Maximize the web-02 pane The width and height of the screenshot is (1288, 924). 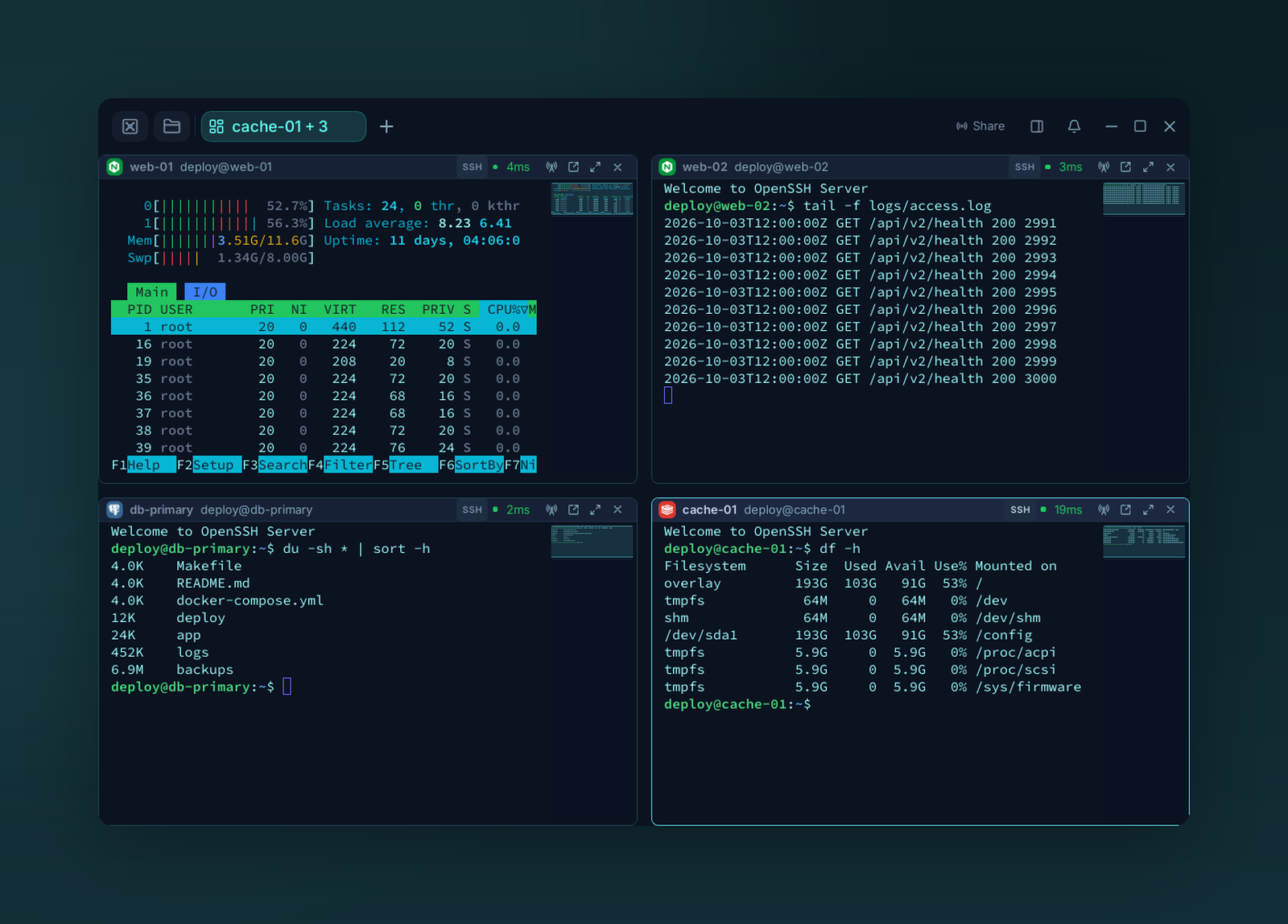pyautogui.click(x=1148, y=167)
